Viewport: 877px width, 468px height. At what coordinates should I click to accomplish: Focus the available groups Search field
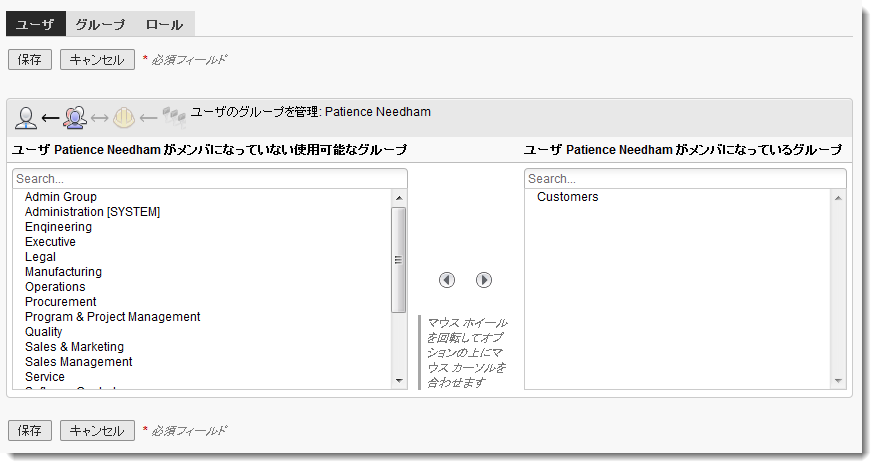pos(210,179)
